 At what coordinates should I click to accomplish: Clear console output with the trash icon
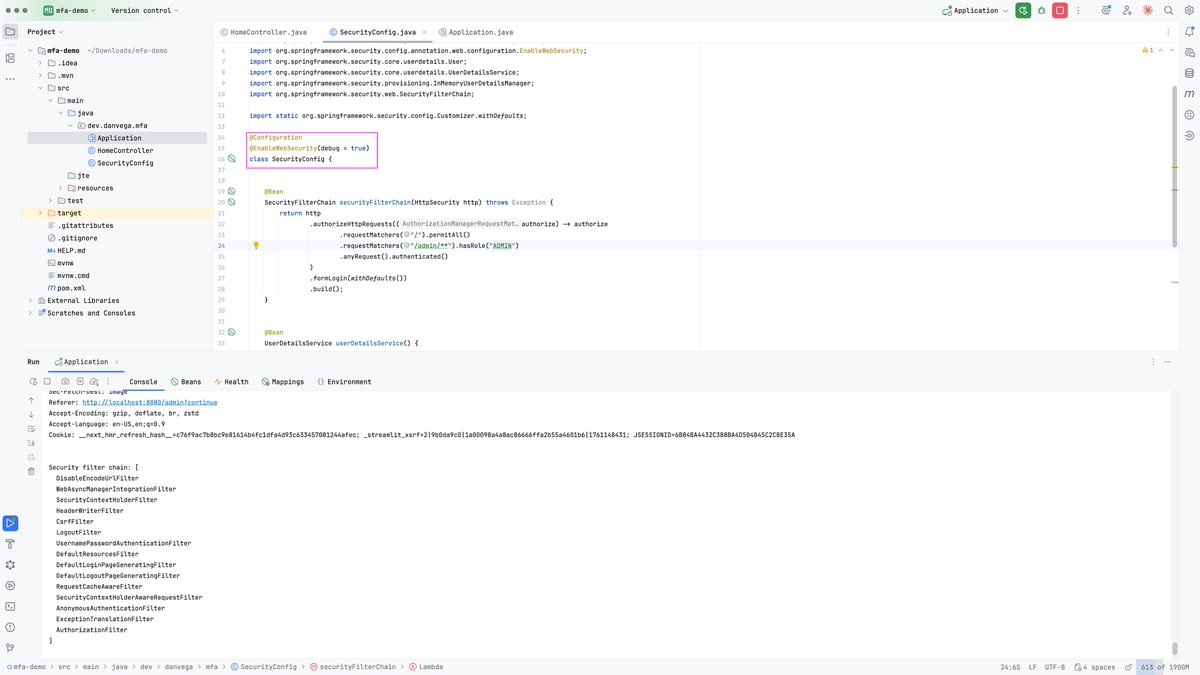click(x=31, y=470)
